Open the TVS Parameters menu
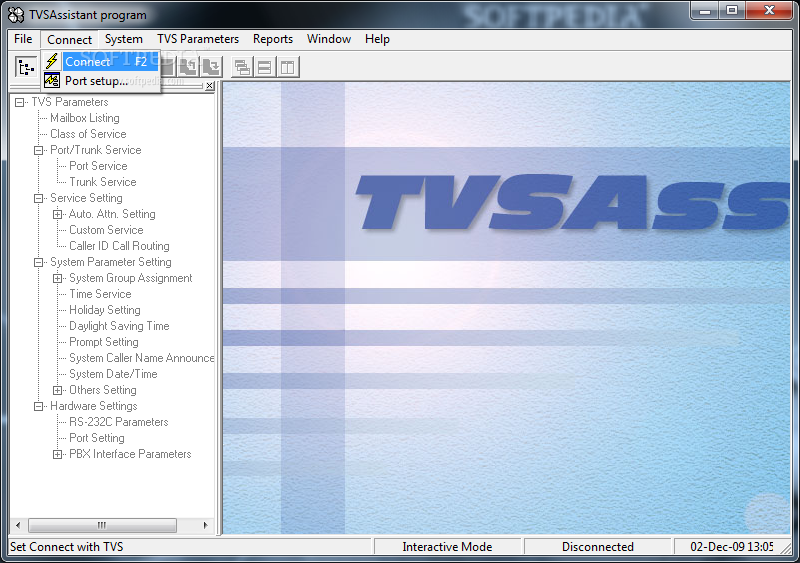The image size is (800, 563). 198,39
